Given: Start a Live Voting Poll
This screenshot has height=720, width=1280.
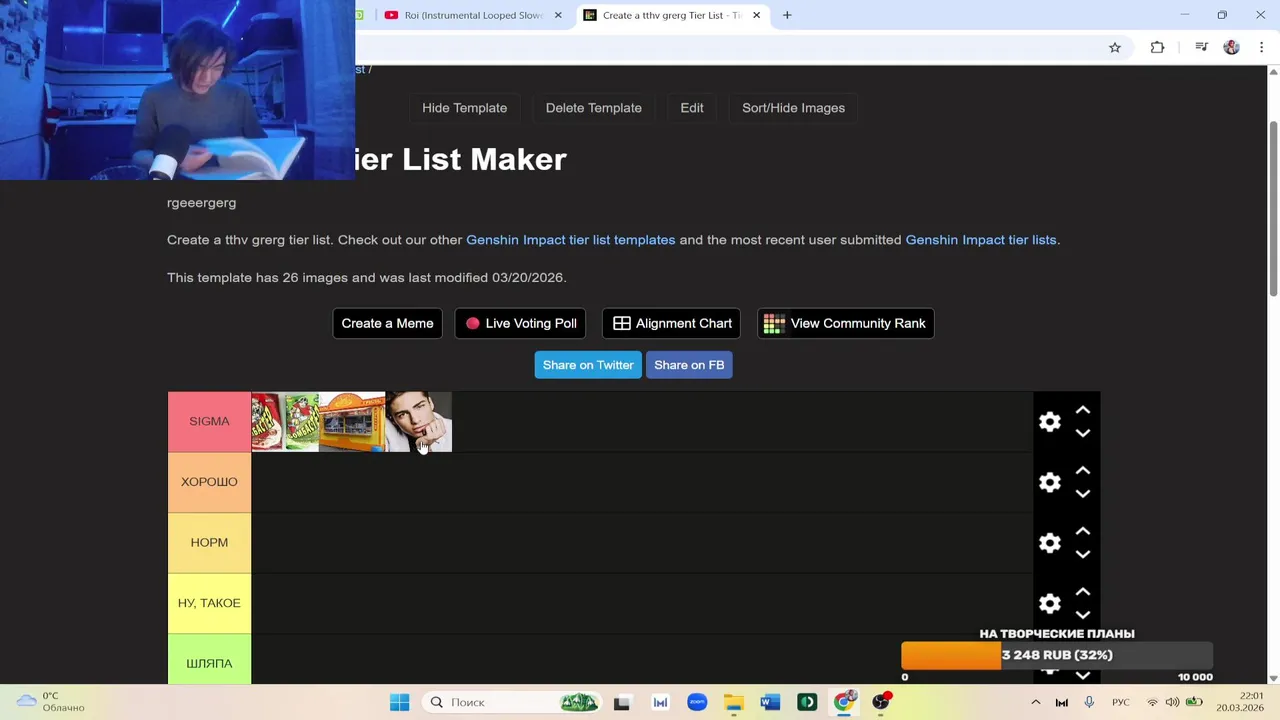Looking at the screenshot, I should tap(521, 323).
